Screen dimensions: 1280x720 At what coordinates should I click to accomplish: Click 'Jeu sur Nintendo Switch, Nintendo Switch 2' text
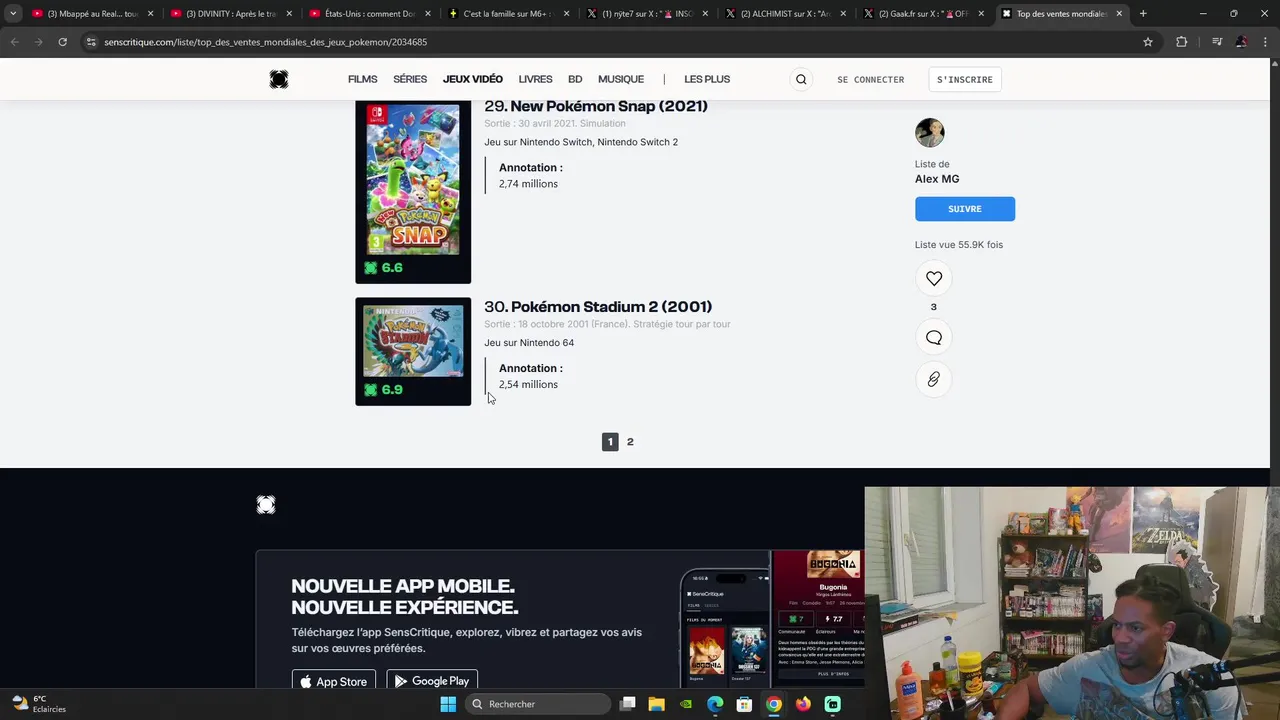[x=581, y=142]
